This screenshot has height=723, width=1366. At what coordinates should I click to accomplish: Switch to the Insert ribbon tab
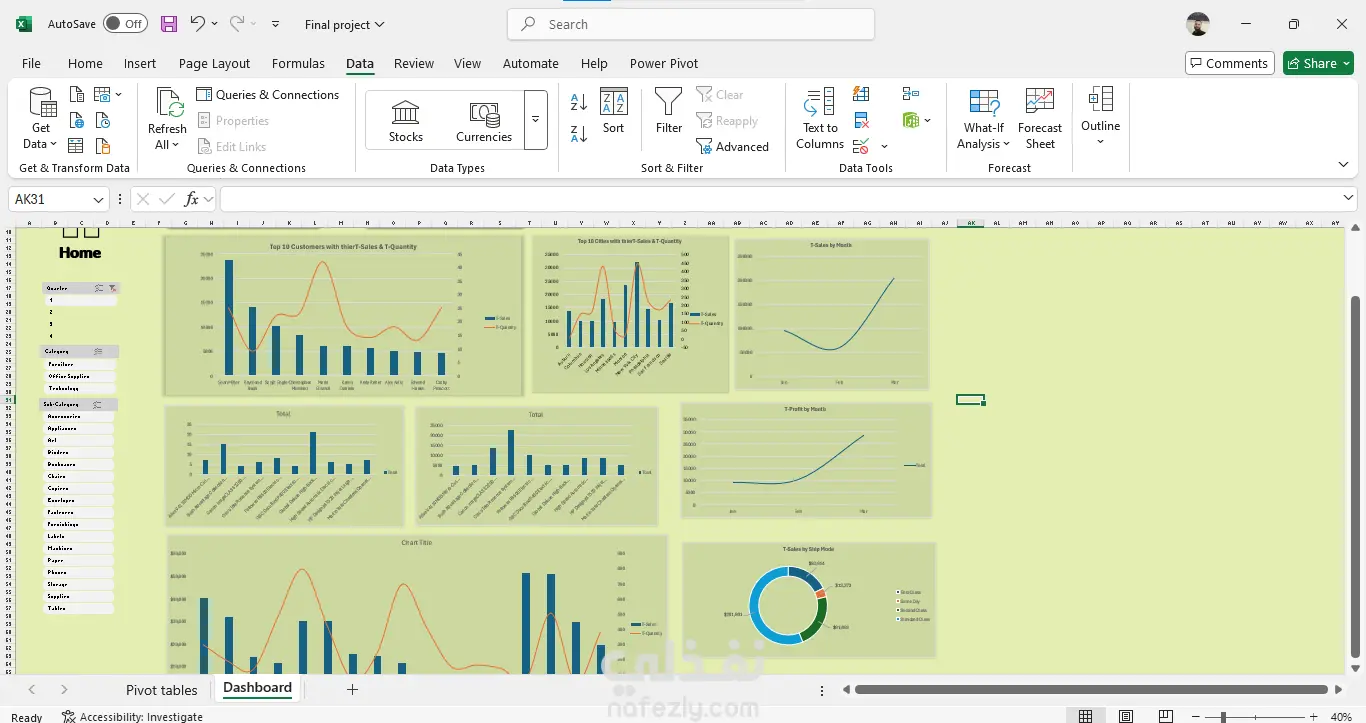tap(140, 63)
